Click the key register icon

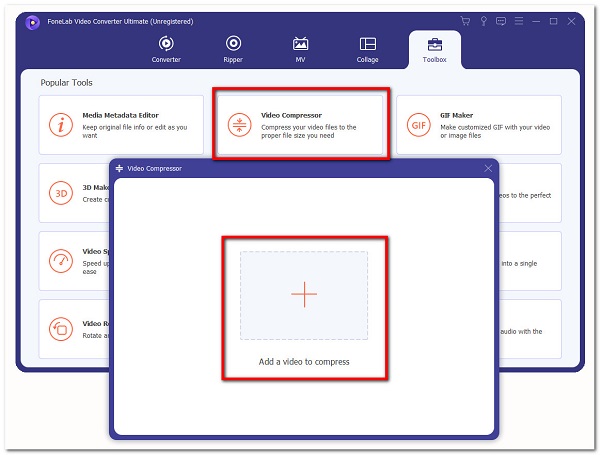pos(484,21)
